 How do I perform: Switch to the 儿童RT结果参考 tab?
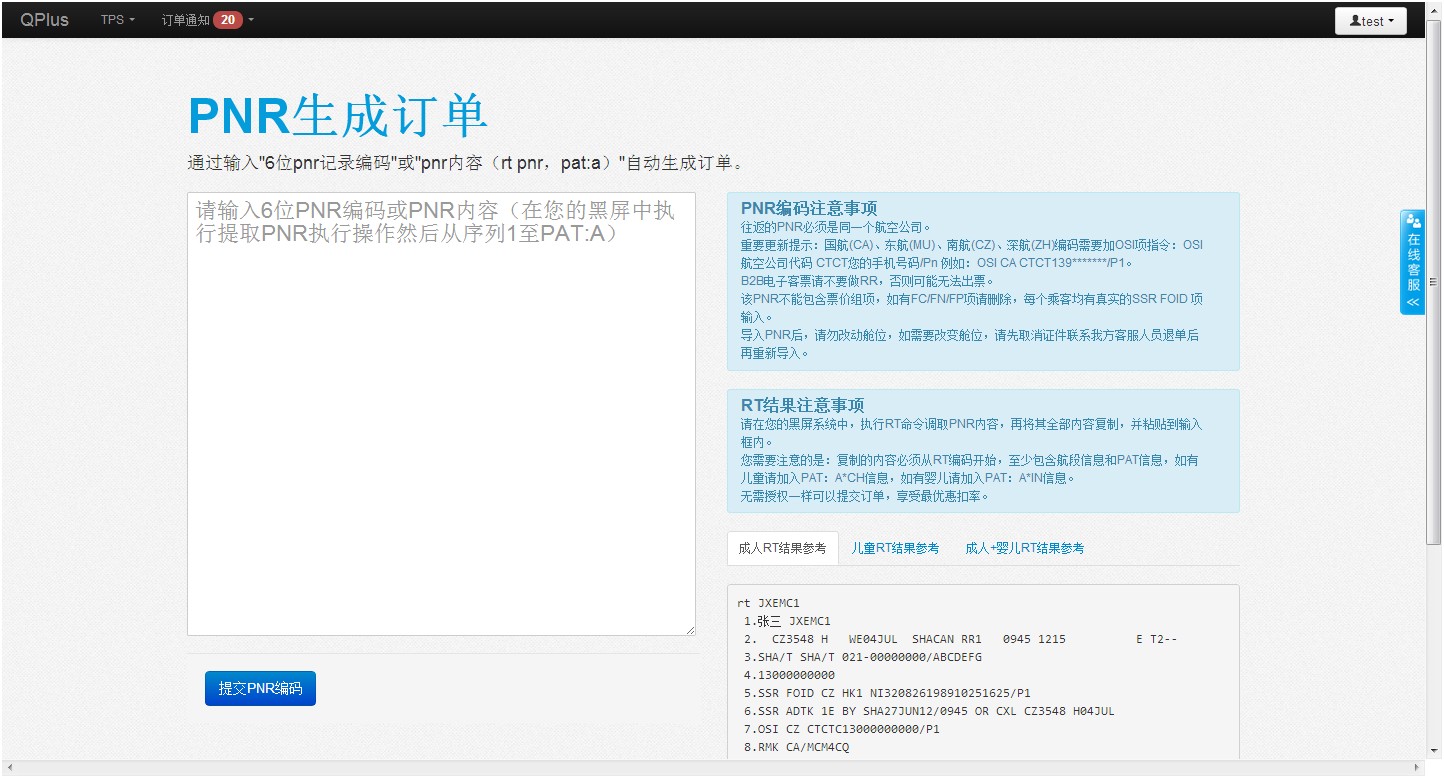[895, 548]
